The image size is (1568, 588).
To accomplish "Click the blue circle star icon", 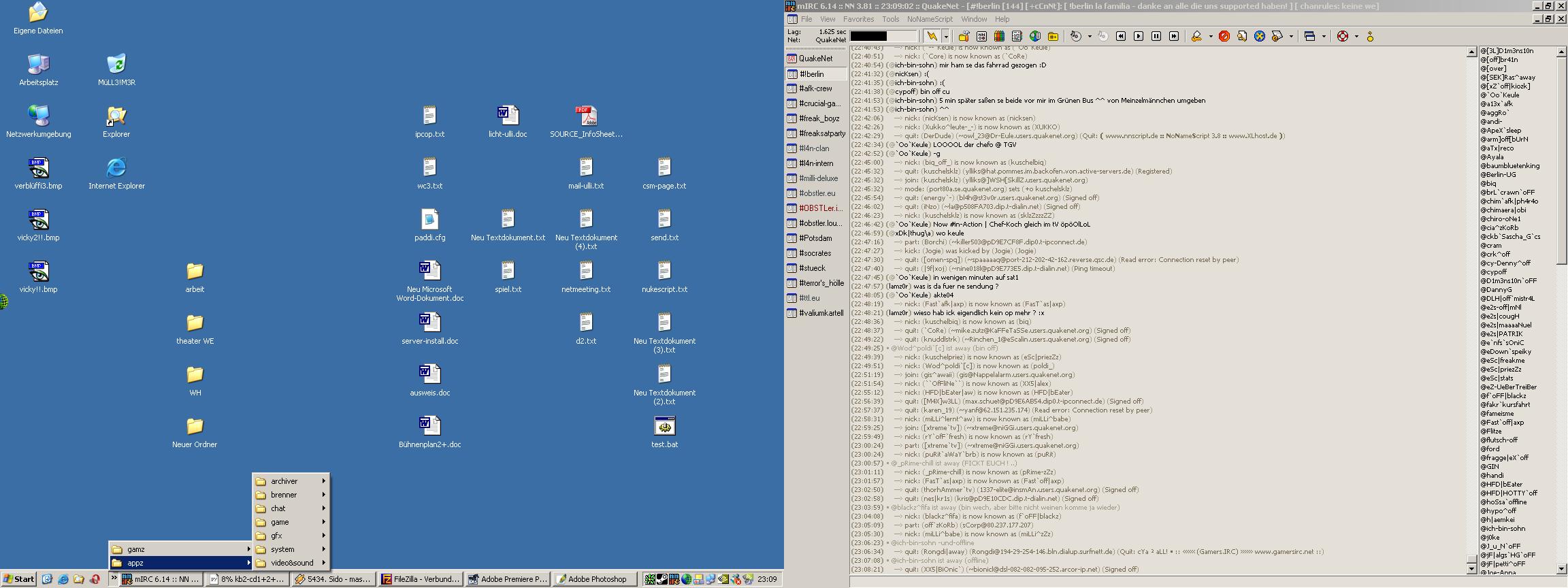I will (1260, 36).
